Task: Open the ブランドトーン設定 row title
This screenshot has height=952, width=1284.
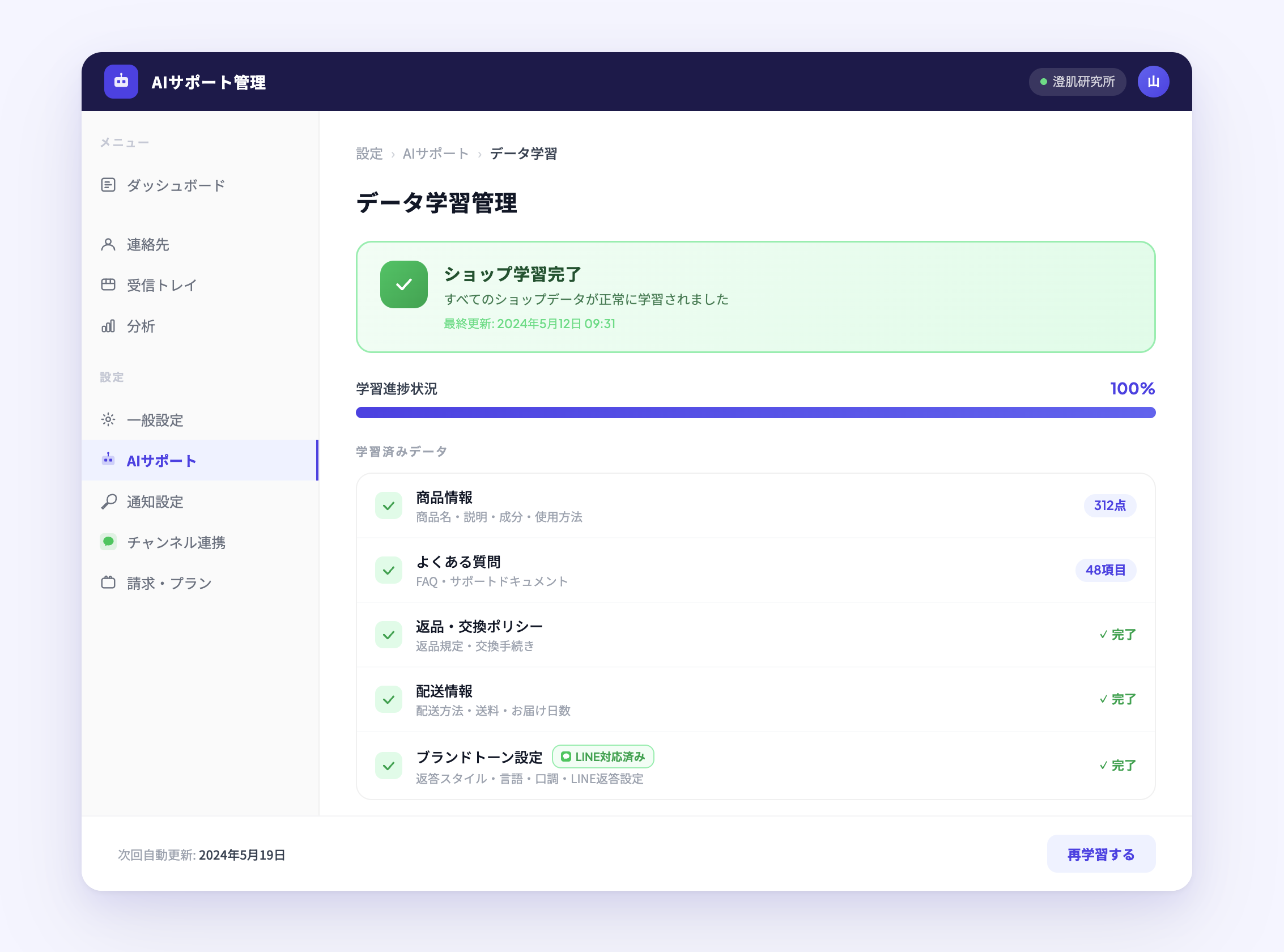Action: click(x=479, y=757)
